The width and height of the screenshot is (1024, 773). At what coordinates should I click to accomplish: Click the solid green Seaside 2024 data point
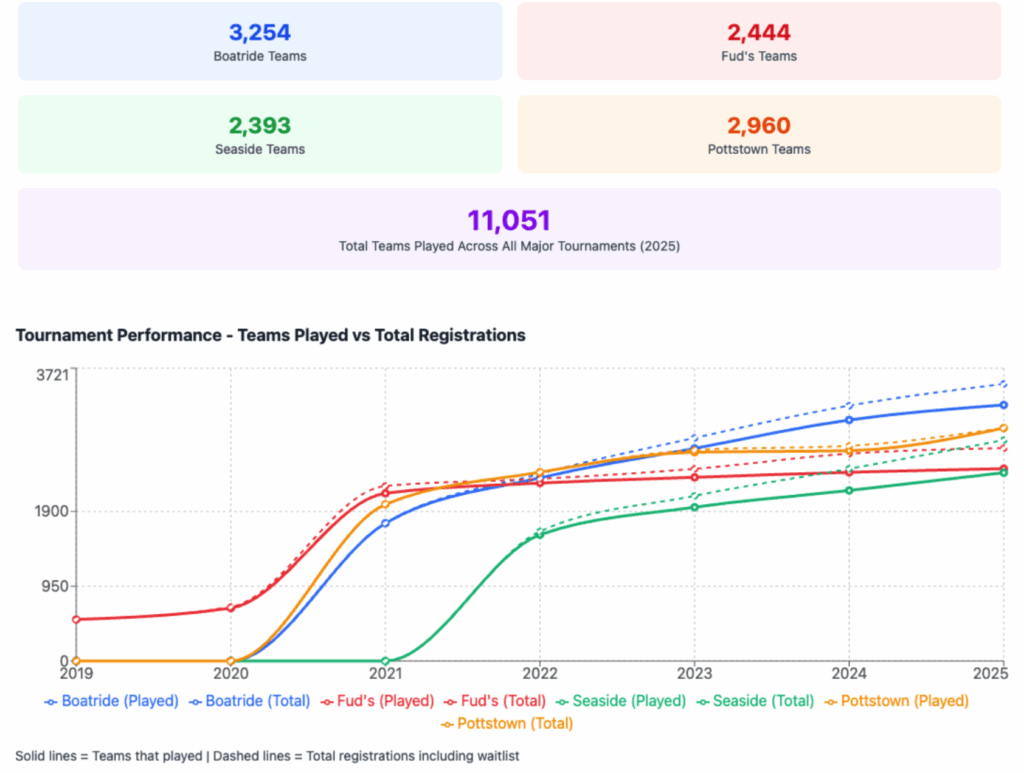(849, 490)
